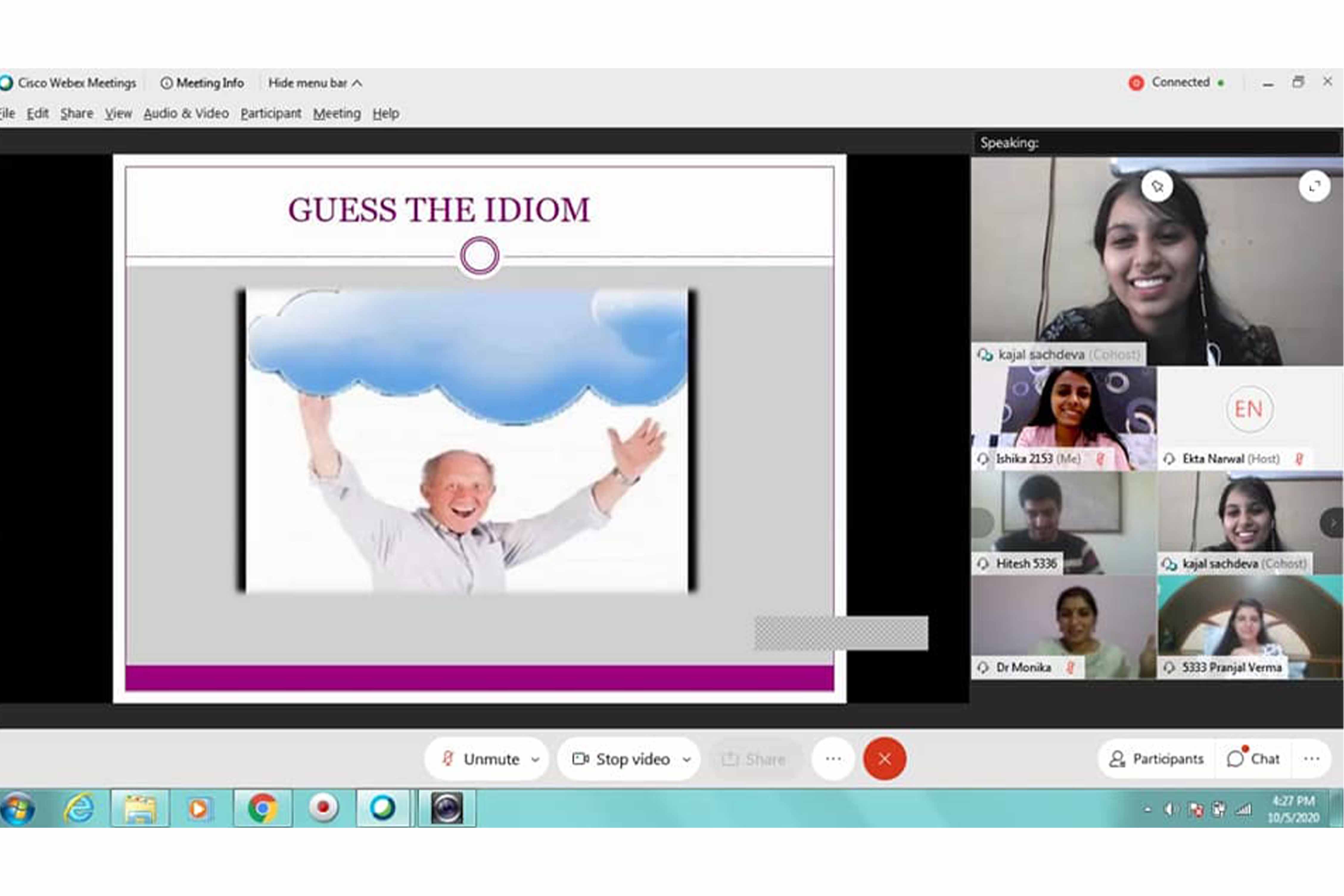
Task: Click red leave meeting button
Action: coord(884,759)
